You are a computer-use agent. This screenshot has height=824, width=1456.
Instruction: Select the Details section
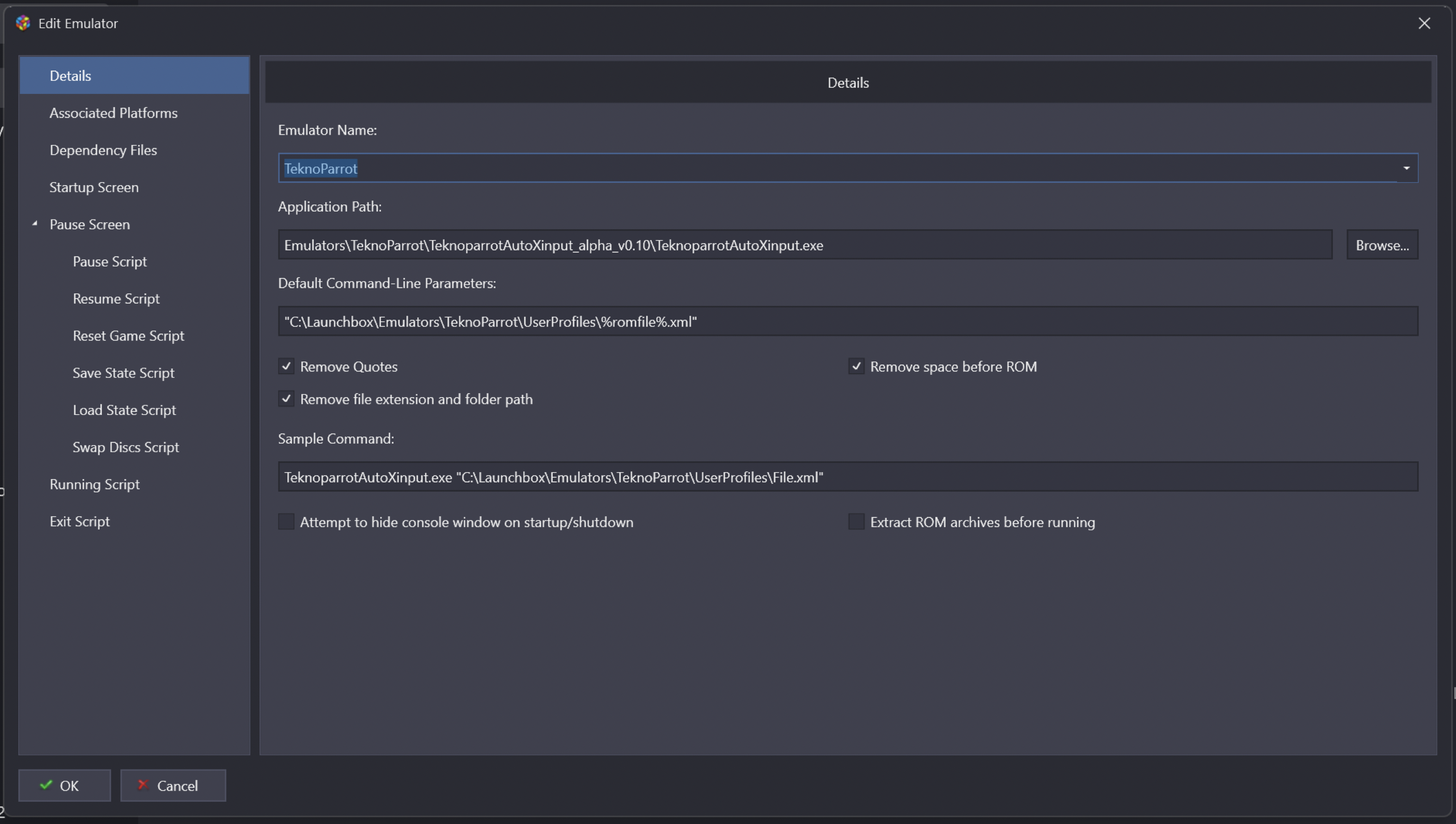click(x=134, y=75)
